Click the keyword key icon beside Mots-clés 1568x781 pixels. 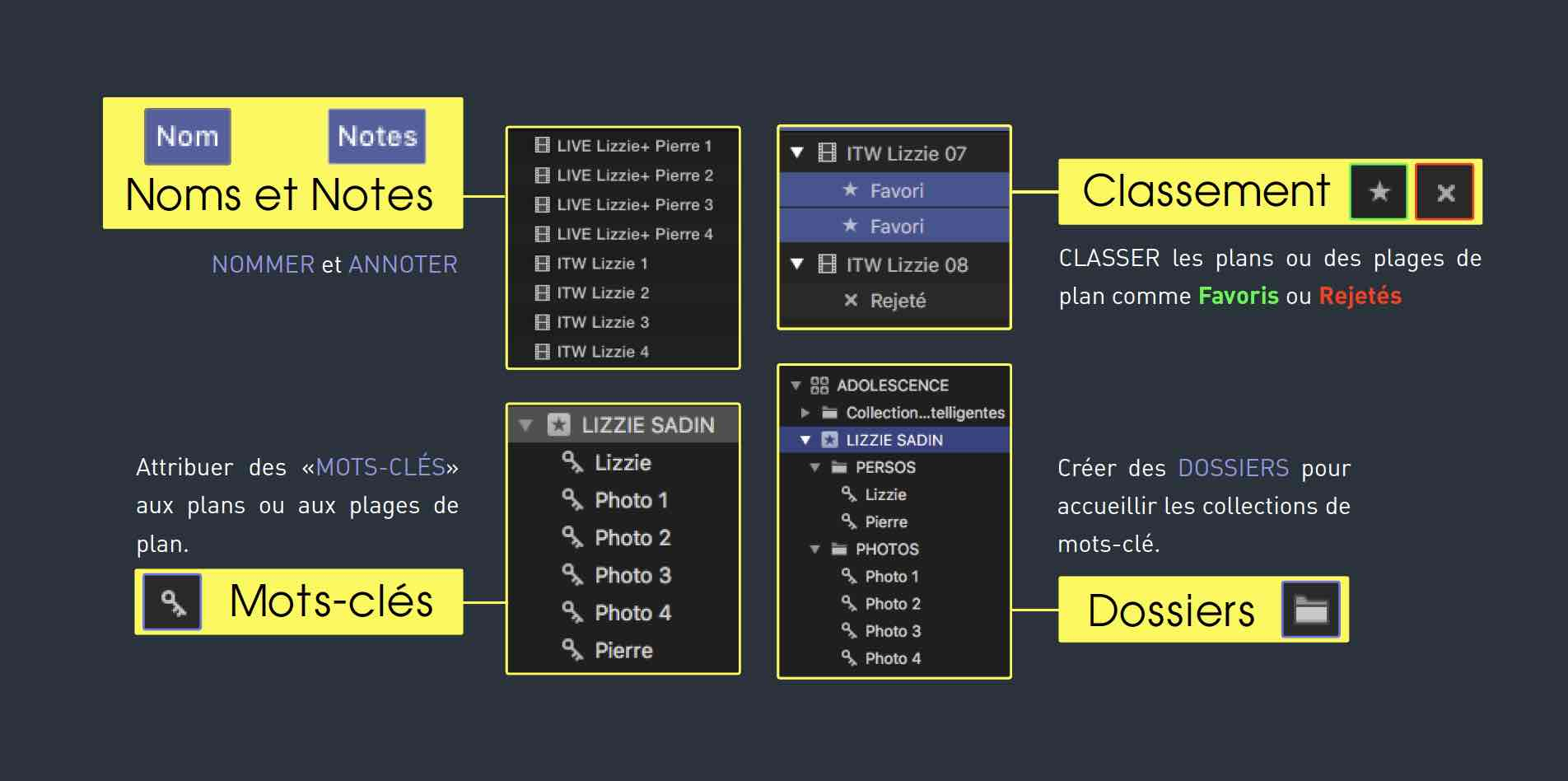(x=172, y=602)
